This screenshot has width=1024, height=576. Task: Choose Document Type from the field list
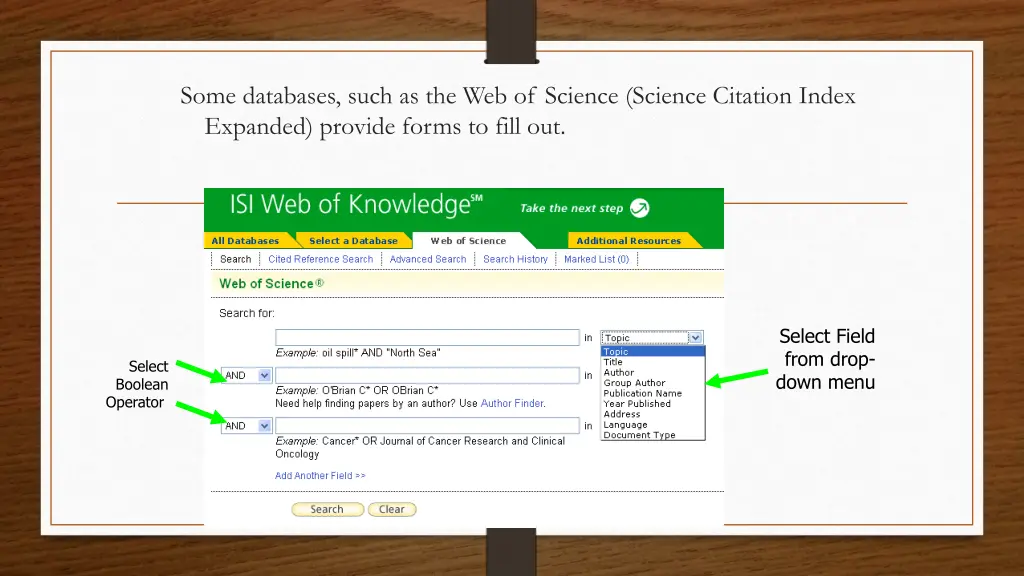coord(652,435)
